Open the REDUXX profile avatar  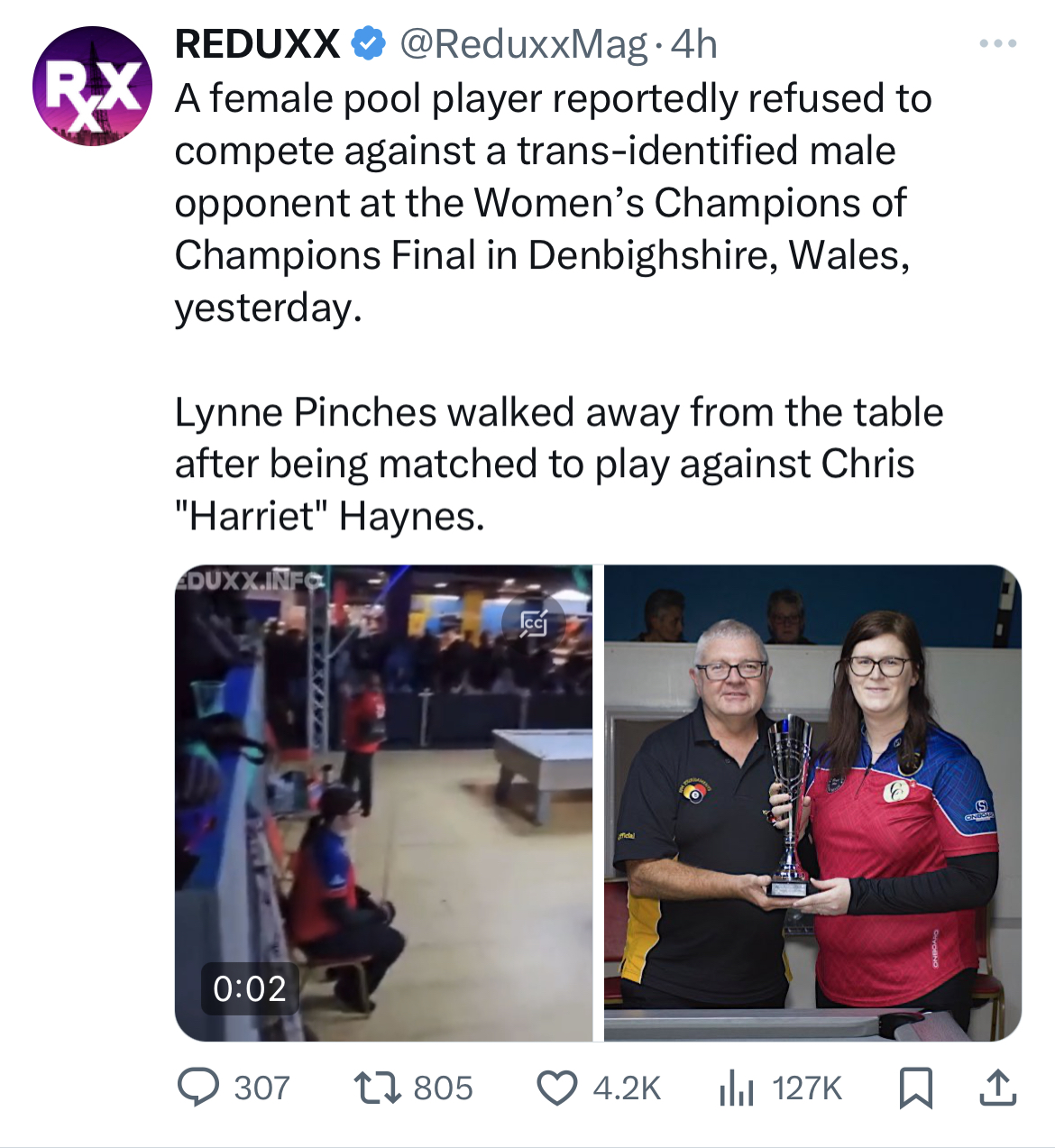tap(92, 87)
